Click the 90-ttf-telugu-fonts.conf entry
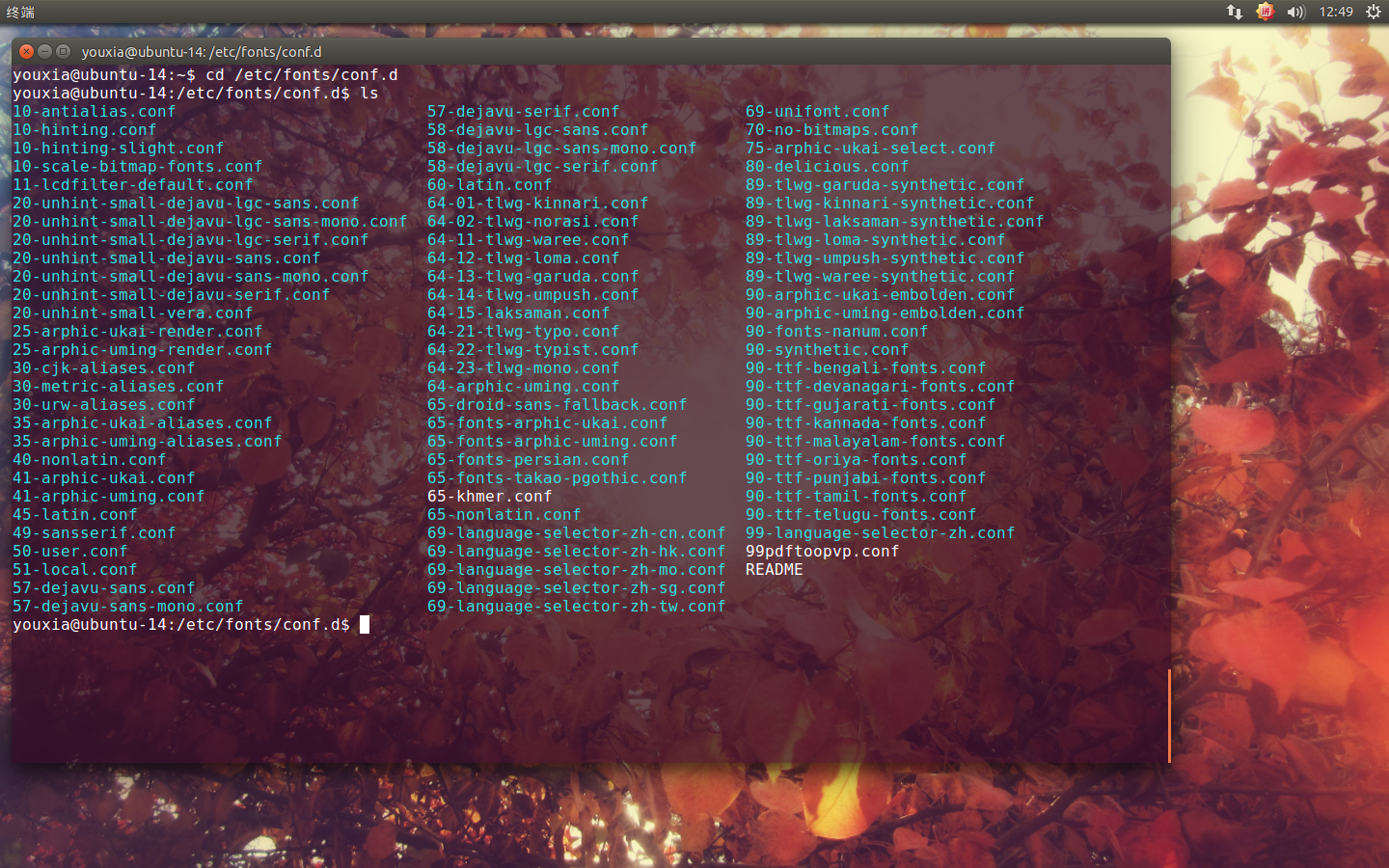This screenshot has height=868, width=1389. point(861,515)
